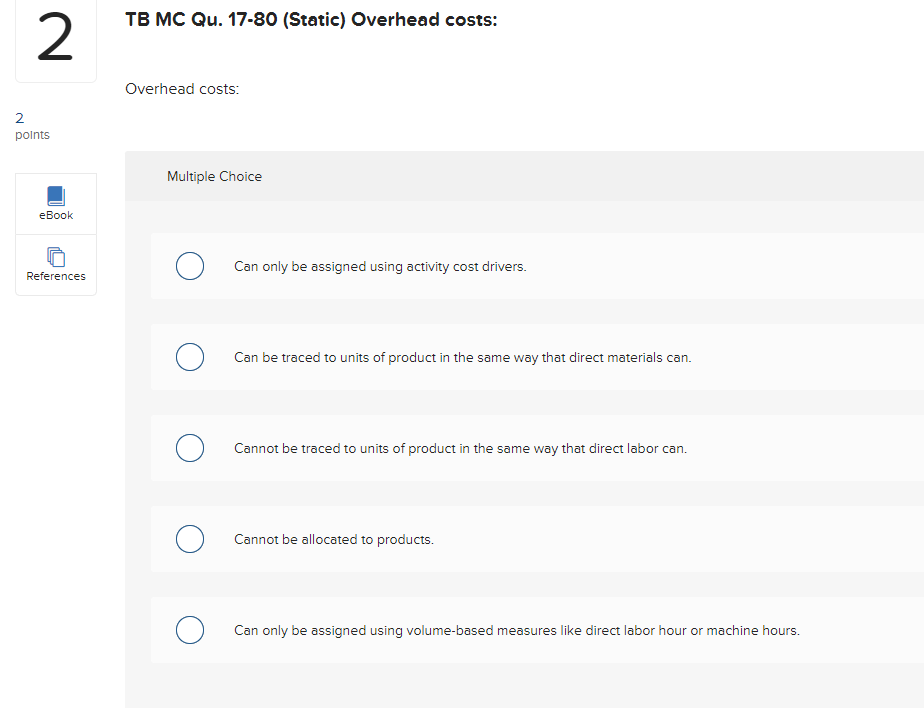Click the References pages icon
Viewport: 924px width, 708px height.
tap(56, 257)
